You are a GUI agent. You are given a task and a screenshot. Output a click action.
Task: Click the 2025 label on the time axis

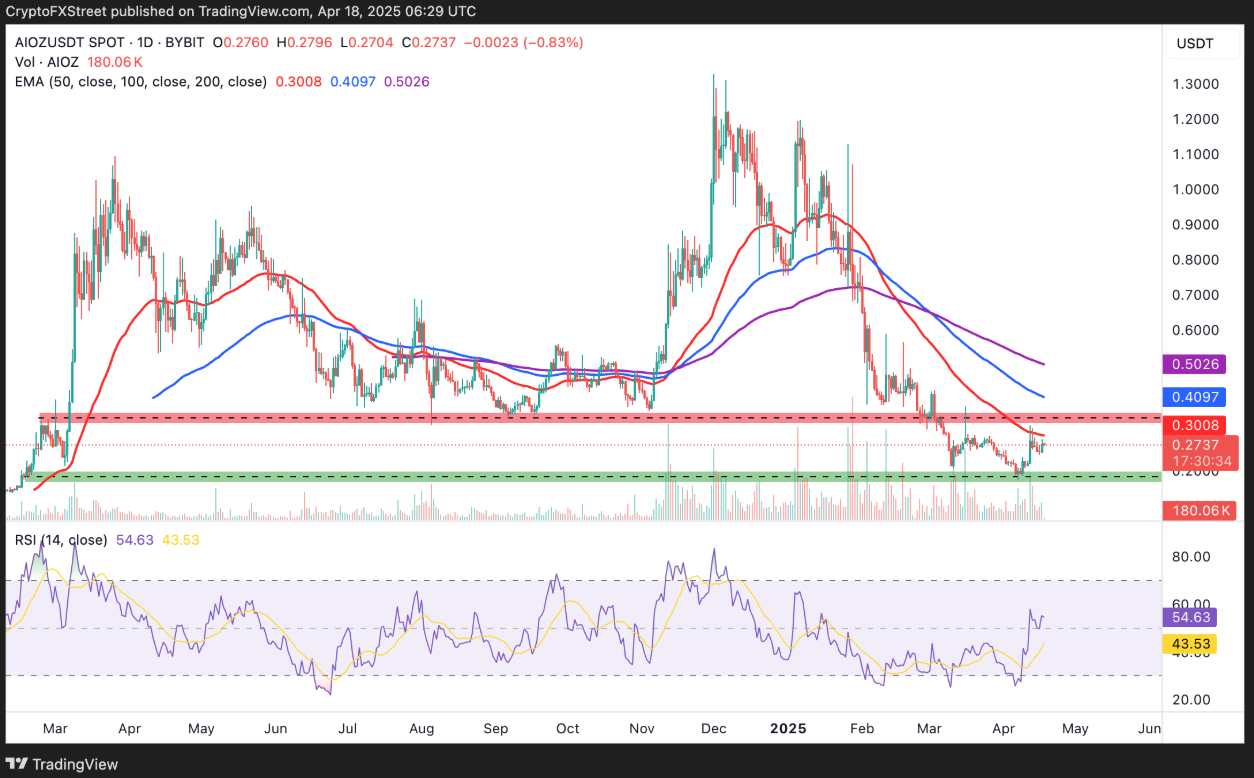click(790, 729)
